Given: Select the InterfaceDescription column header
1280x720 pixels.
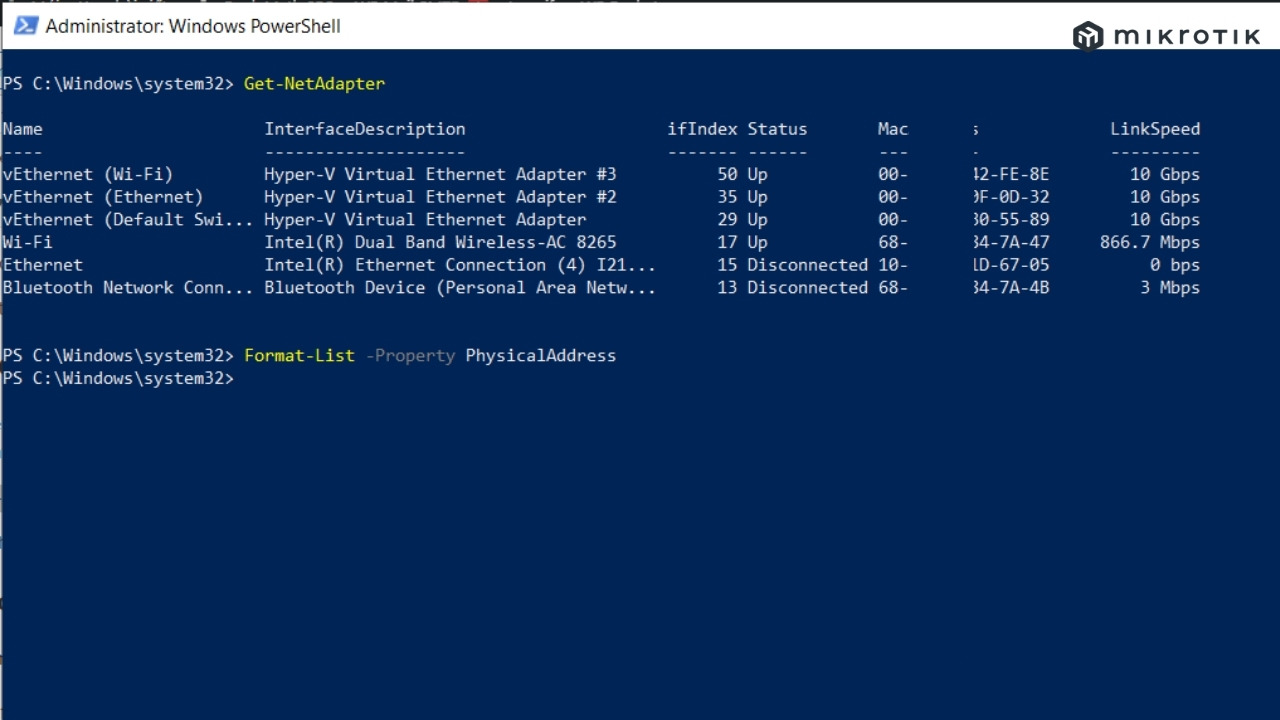Looking at the screenshot, I should tap(364, 129).
